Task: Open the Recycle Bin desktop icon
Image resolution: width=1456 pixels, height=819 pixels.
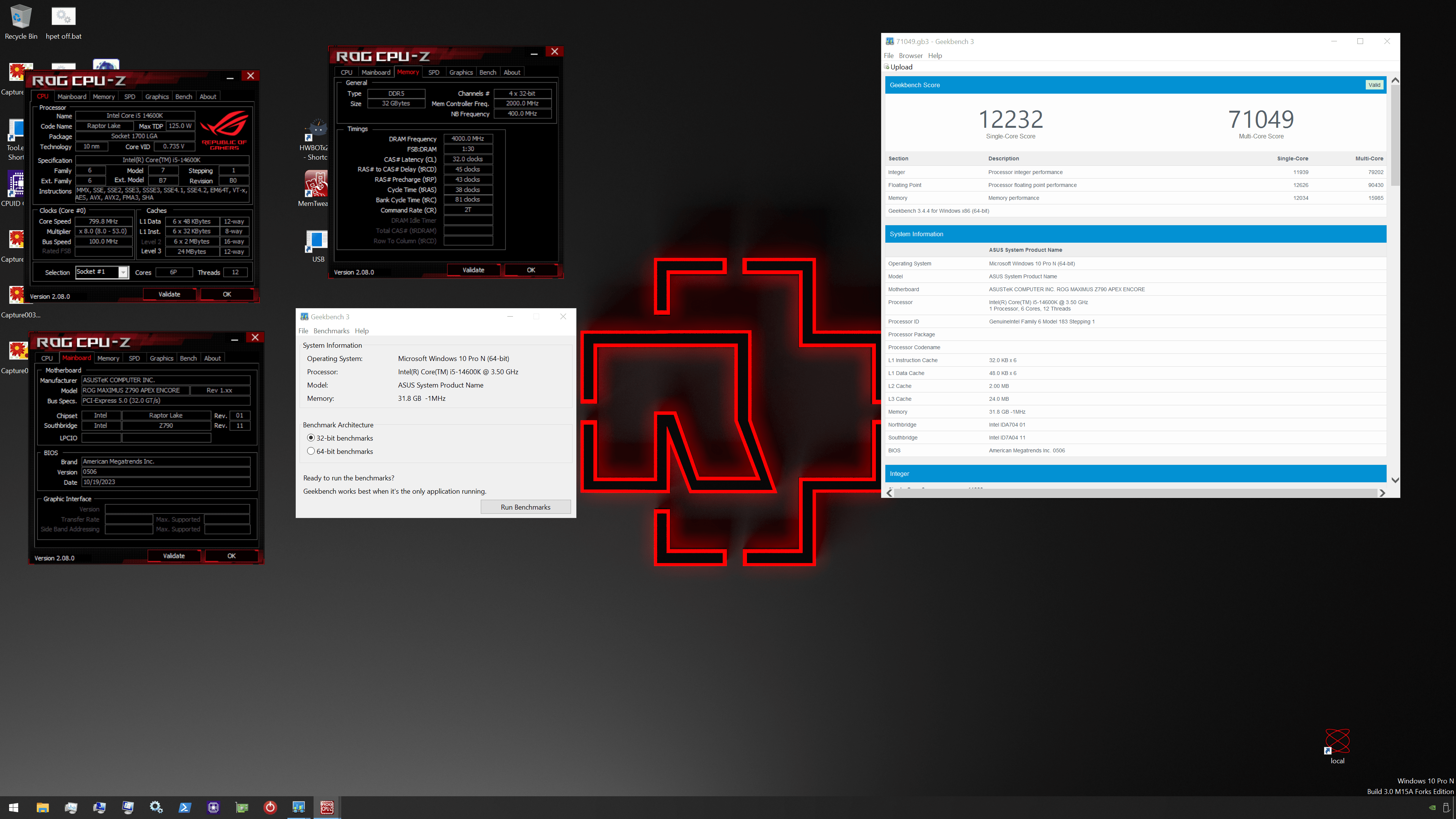Action: [21, 22]
